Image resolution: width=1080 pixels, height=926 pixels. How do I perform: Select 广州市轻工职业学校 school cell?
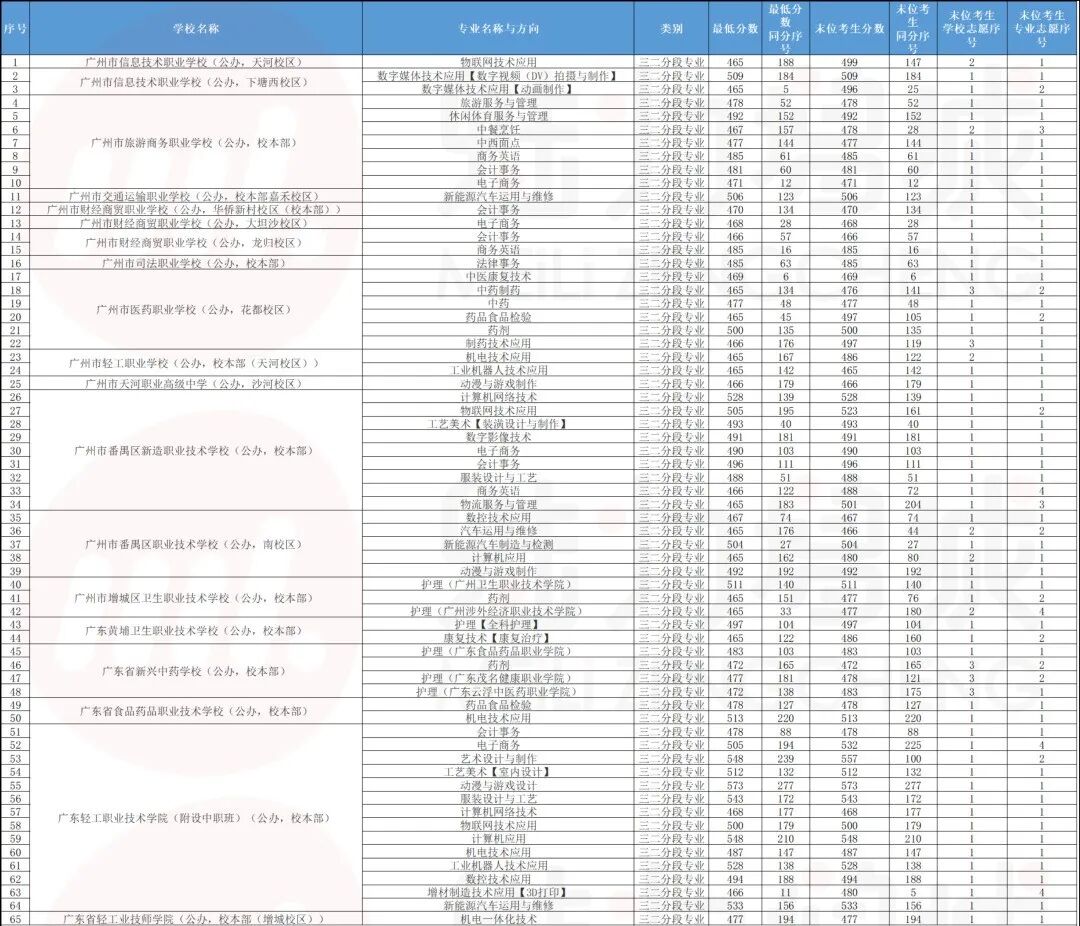click(x=196, y=363)
